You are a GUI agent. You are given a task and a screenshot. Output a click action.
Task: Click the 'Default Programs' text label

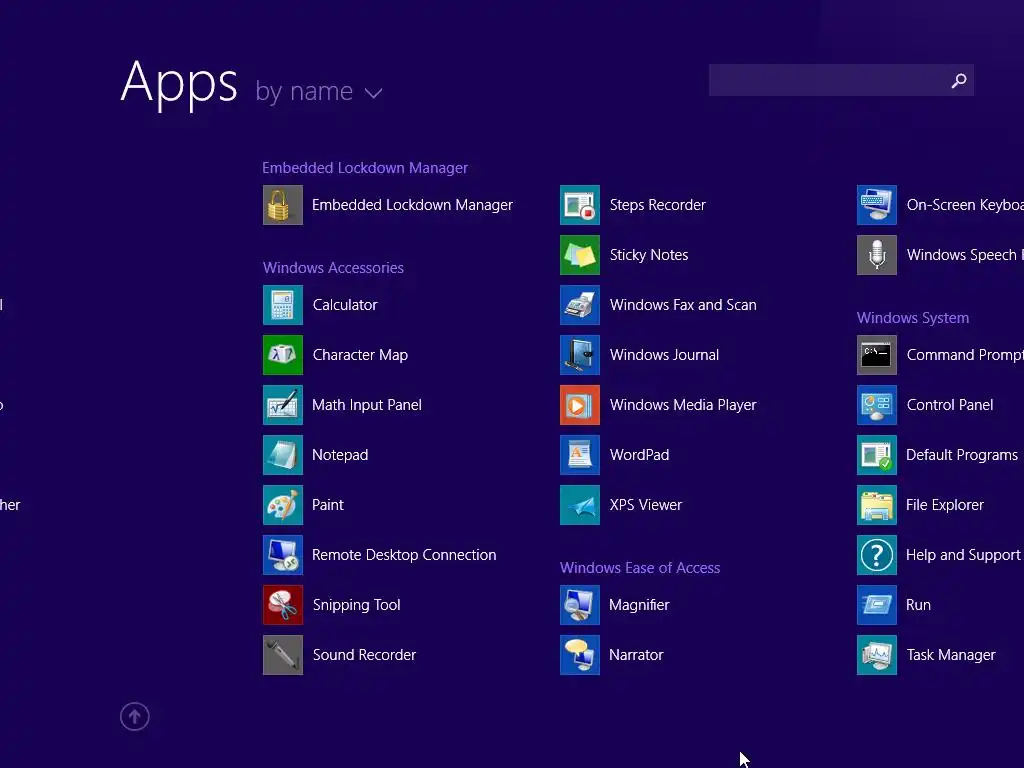(x=962, y=455)
